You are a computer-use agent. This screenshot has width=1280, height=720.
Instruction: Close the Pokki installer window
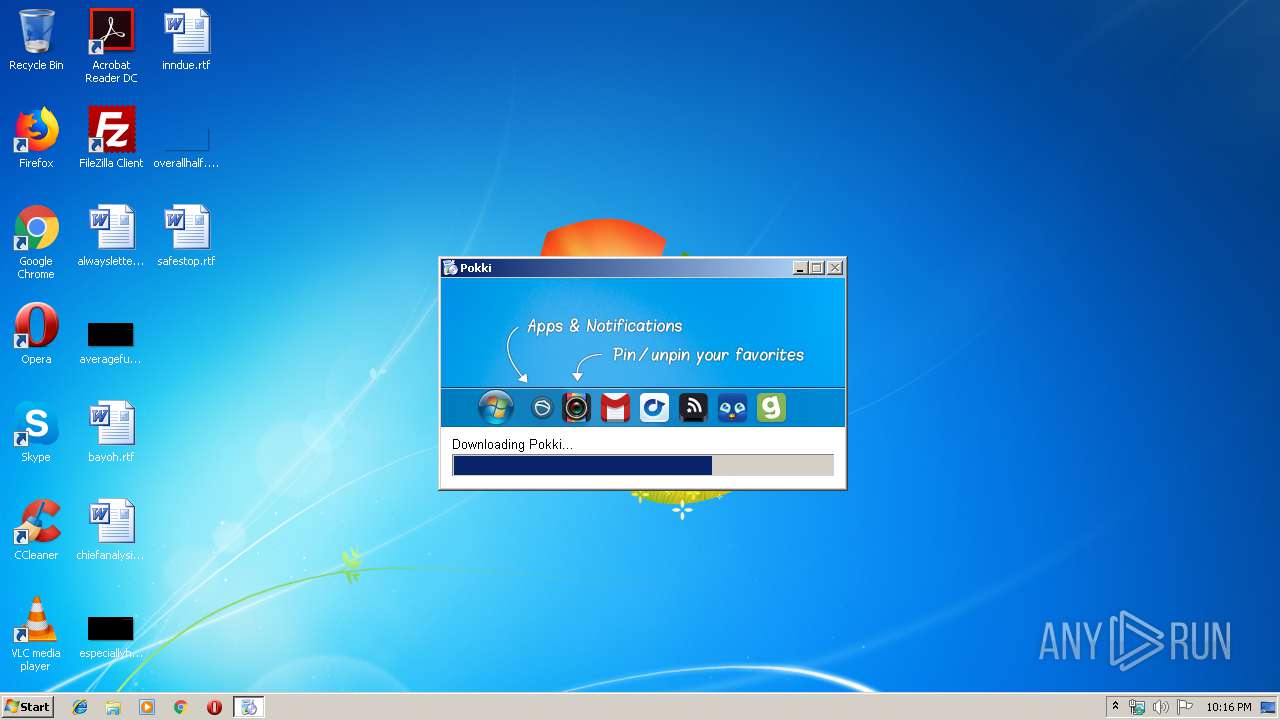click(835, 268)
